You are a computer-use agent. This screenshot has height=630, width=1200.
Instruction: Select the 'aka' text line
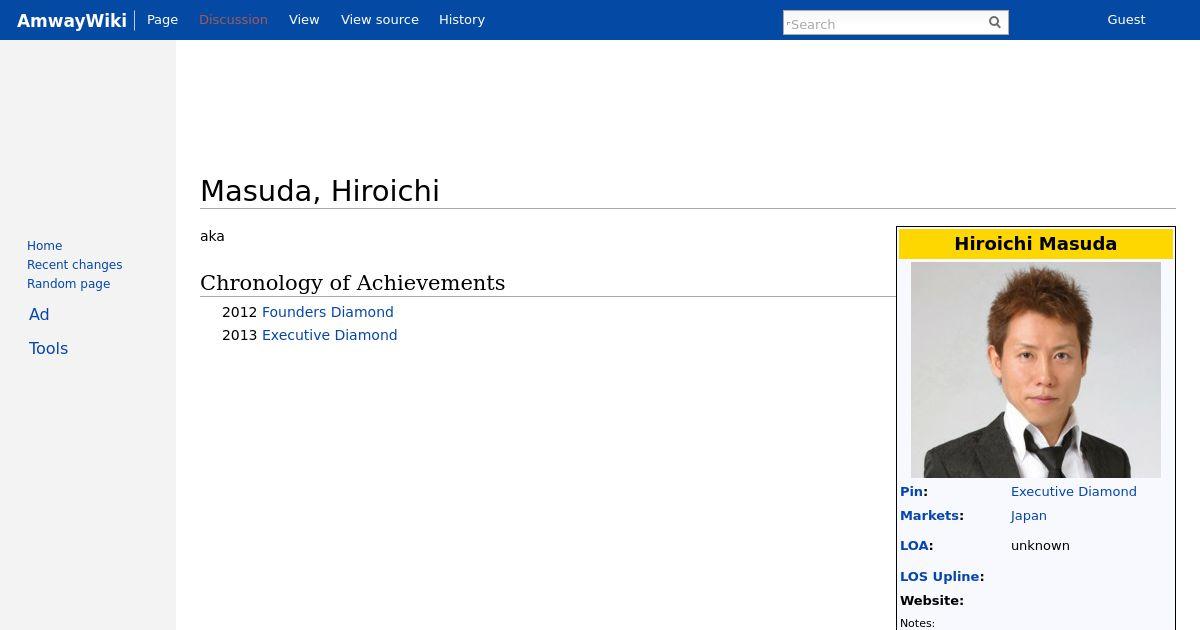pyautogui.click(x=212, y=237)
